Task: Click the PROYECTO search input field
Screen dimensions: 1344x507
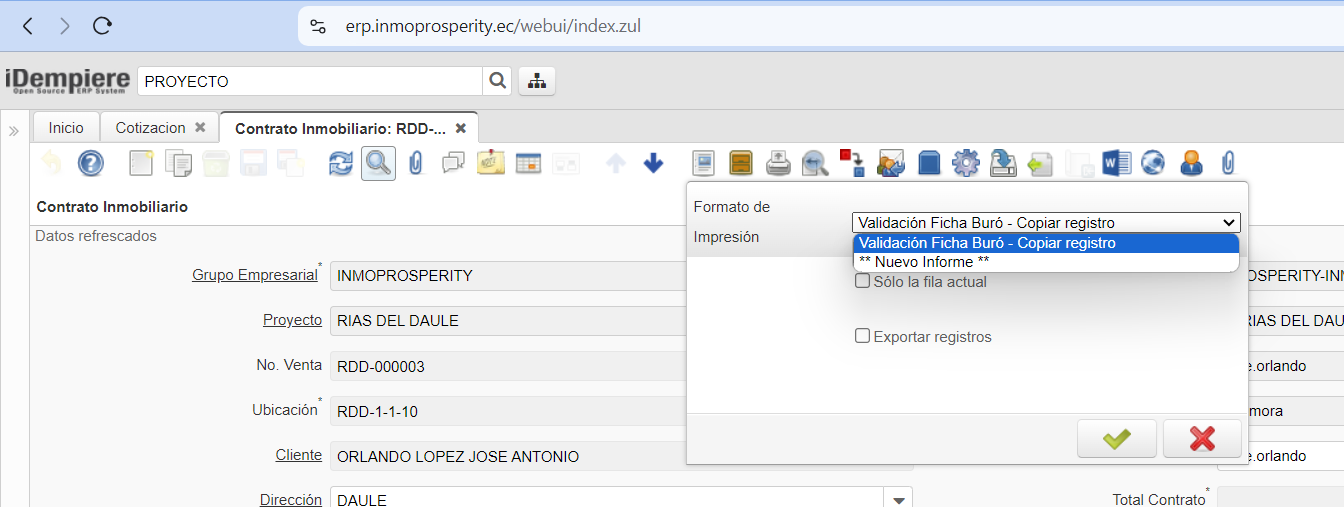Action: (309, 82)
